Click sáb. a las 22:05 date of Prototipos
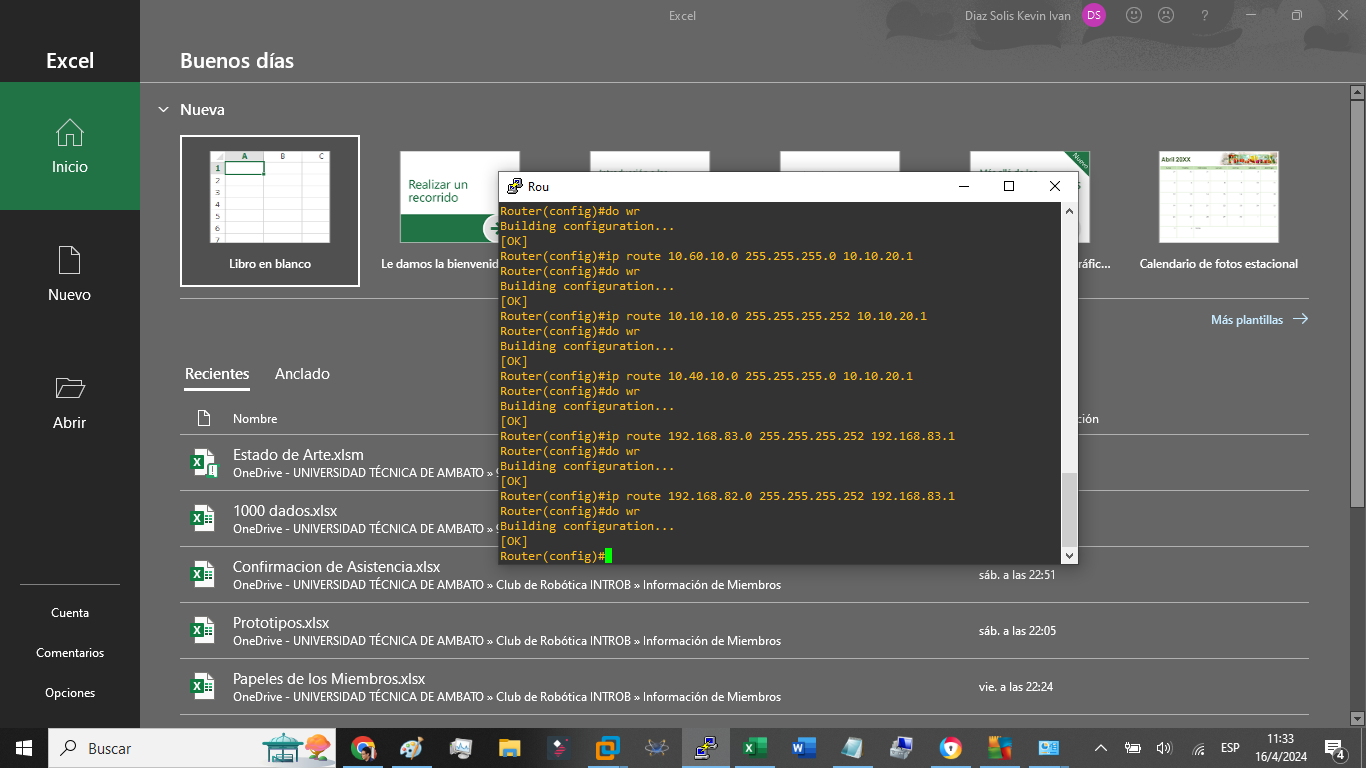 (x=1017, y=631)
